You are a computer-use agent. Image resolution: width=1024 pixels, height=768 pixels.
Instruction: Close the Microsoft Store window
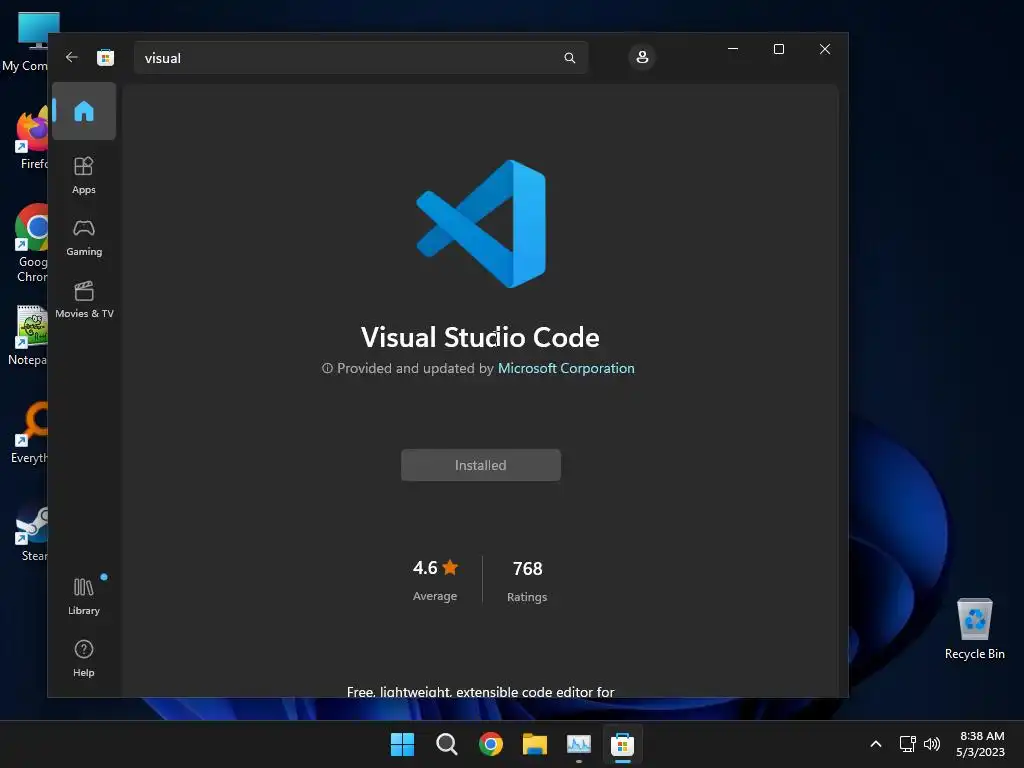[x=825, y=49]
